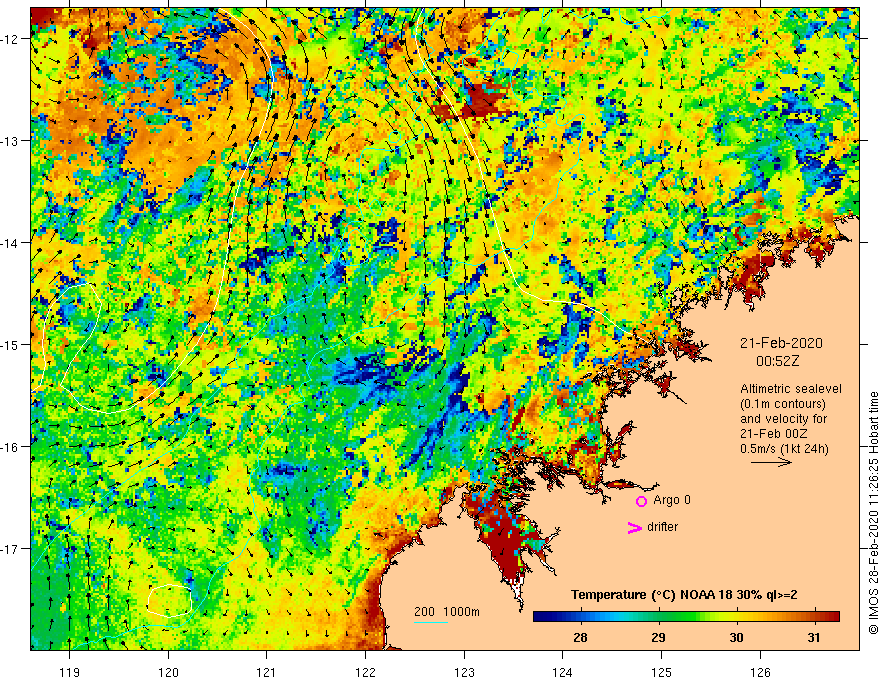
Task: Click latitude axis label '-16'
Action: tap(10, 447)
